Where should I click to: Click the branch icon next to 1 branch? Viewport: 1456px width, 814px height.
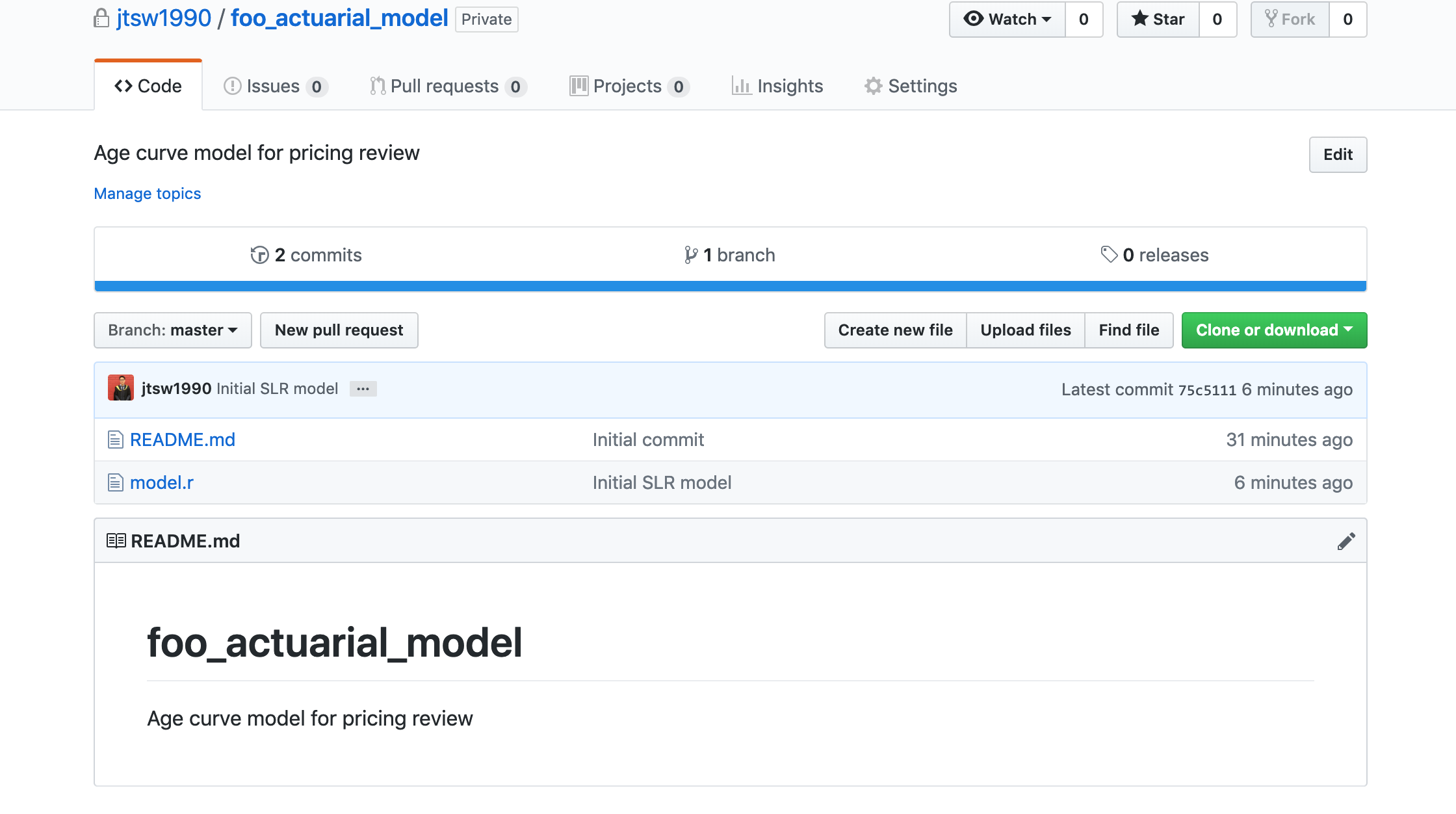tap(690, 255)
